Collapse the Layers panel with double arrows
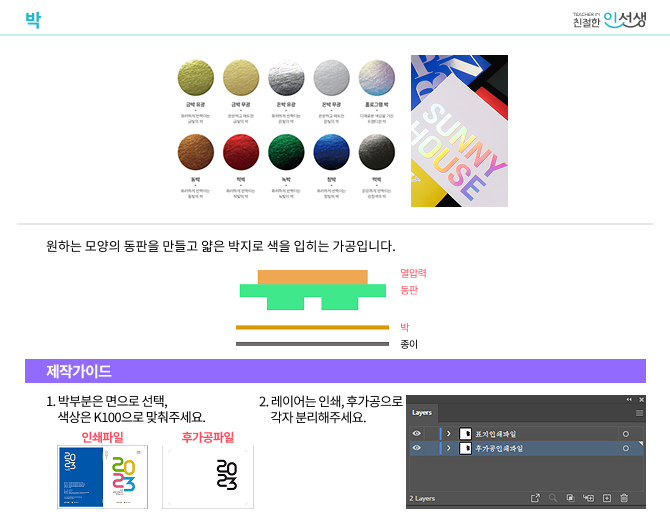The width and height of the screenshot is (670, 530). (629, 399)
